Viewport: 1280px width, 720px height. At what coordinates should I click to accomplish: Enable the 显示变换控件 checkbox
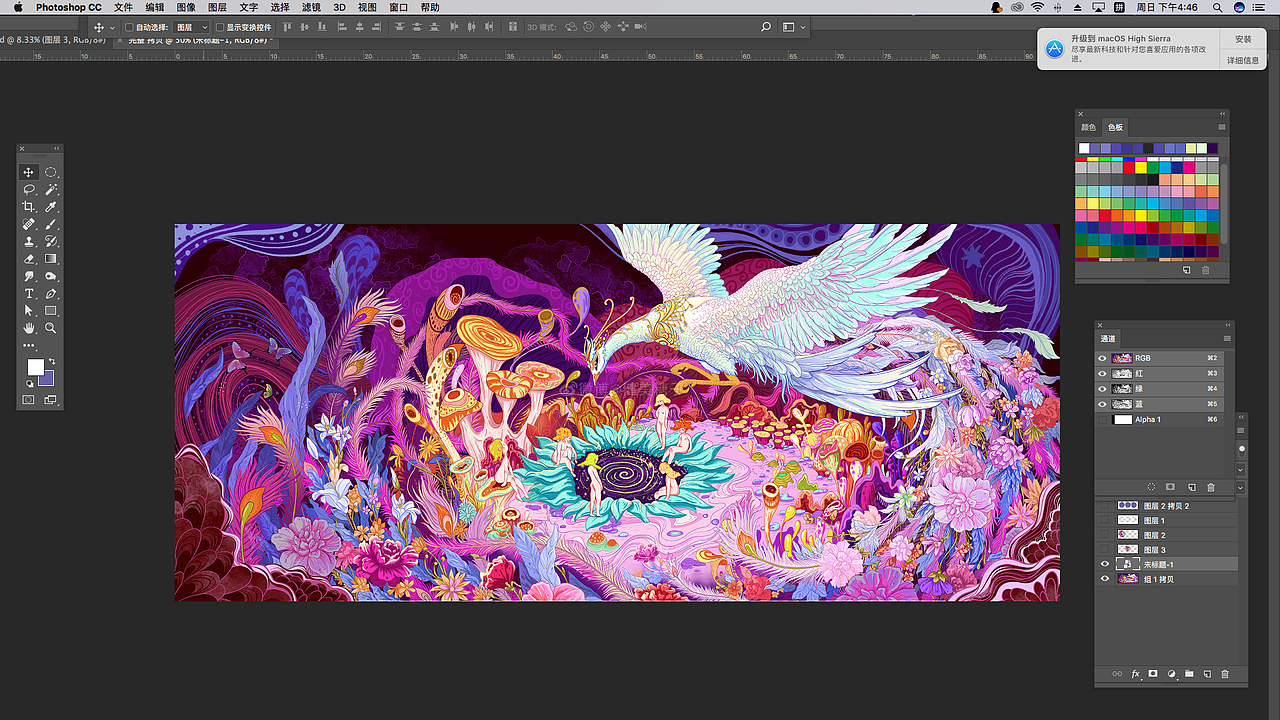[x=221, y=28]
